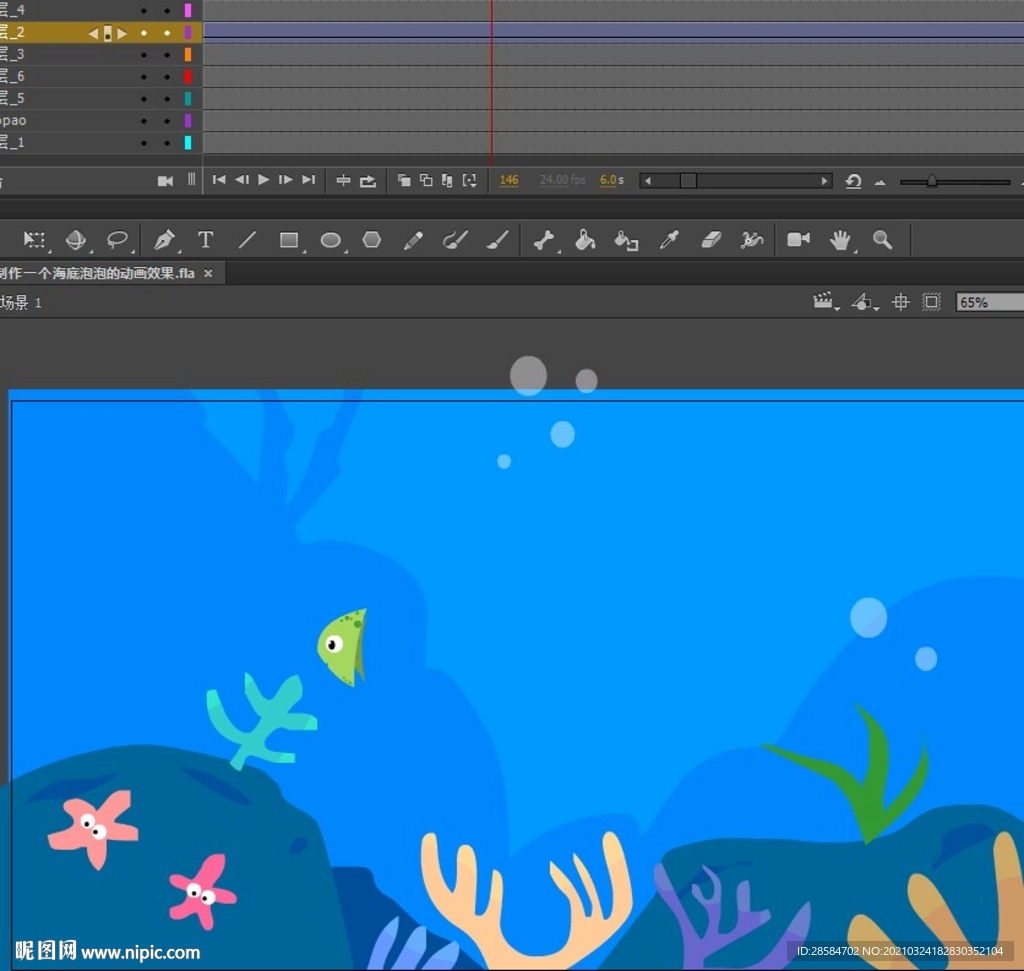Reset timeline zoom to default
The height and width of the screenshot is (971, 1024).
tap(853, 181)
